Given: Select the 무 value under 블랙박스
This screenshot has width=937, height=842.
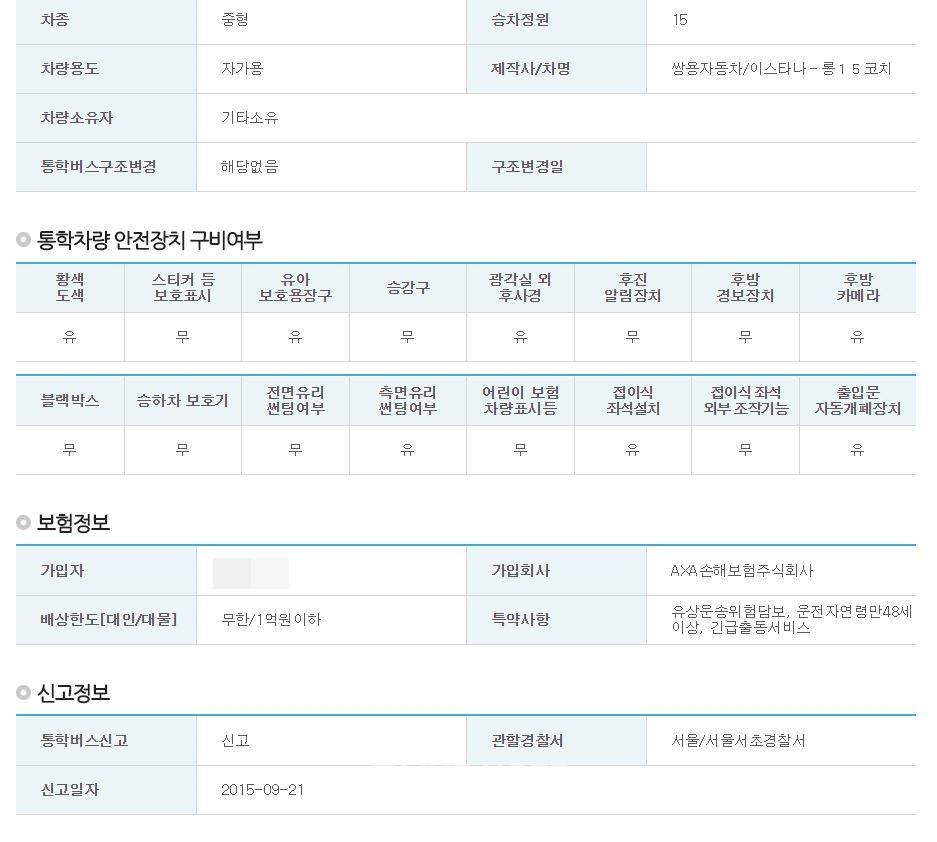Looking at the screenshot, I should coord(70,450).
